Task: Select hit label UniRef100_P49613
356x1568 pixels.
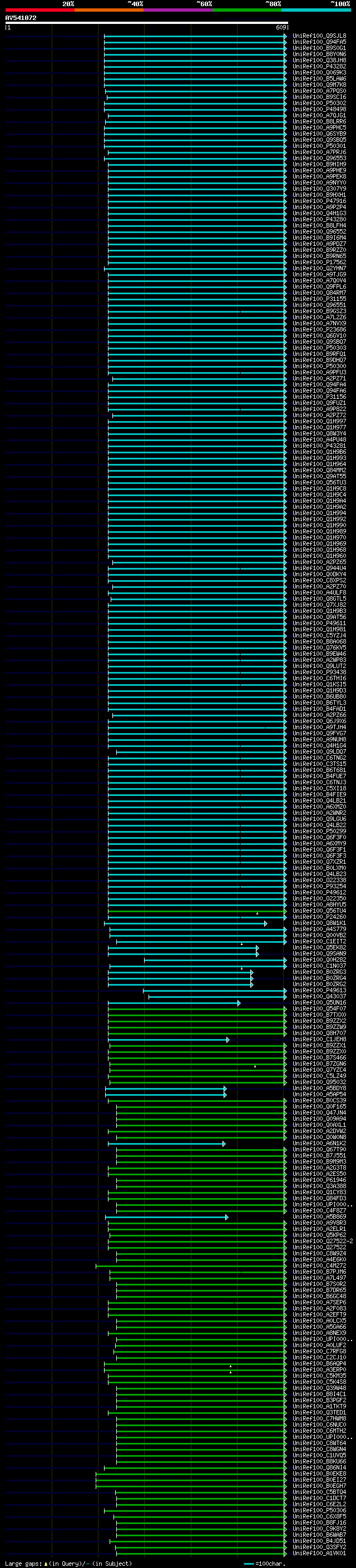Action: click(319, 990)
